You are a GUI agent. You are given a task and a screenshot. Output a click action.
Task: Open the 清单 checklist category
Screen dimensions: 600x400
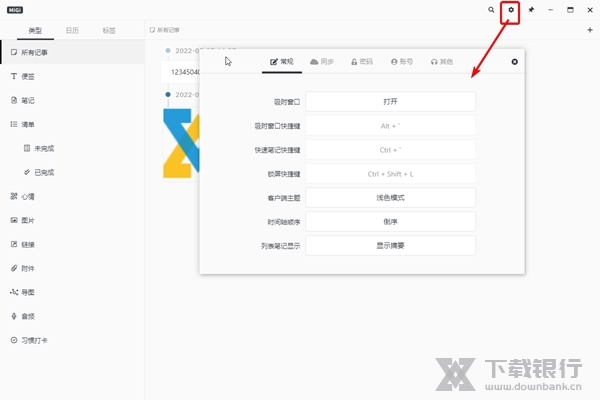(72, 124)
